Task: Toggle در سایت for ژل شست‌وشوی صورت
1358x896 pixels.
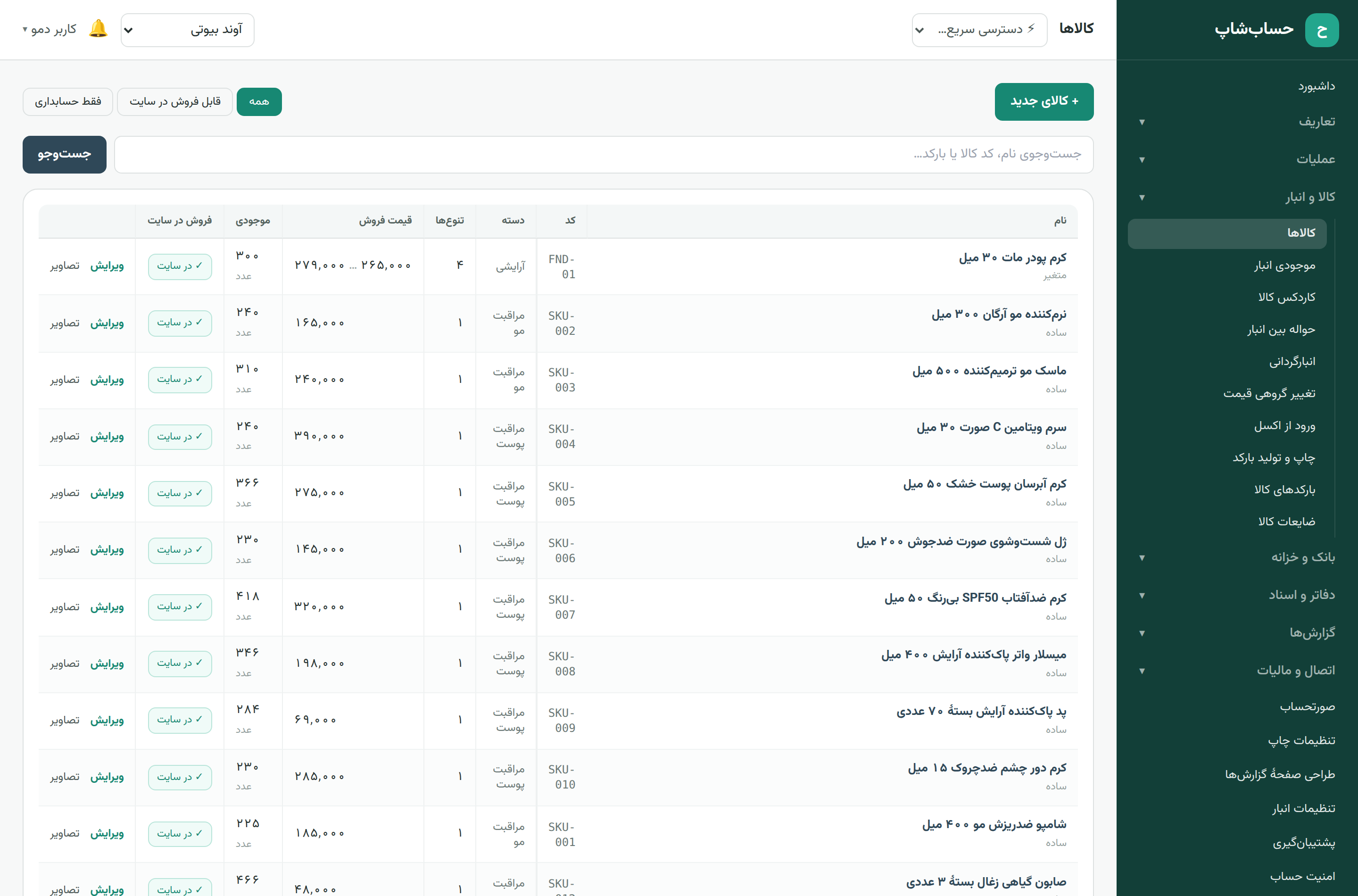Action: (180, 550)
